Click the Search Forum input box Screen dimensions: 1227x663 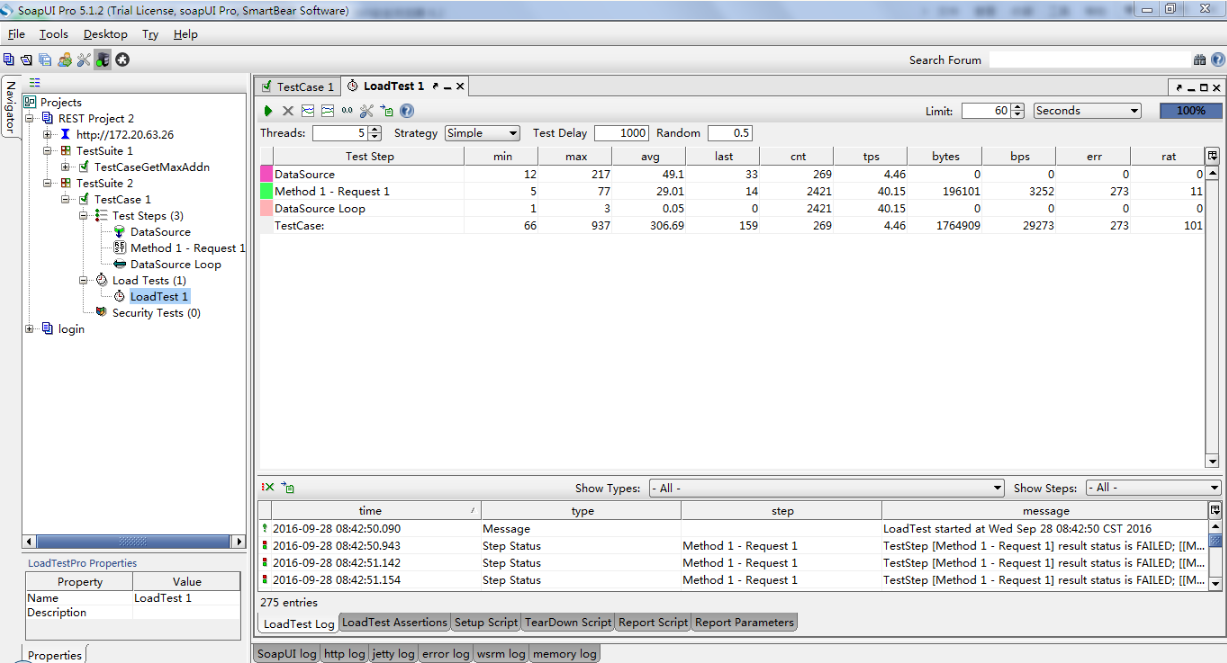(1089, 60)
